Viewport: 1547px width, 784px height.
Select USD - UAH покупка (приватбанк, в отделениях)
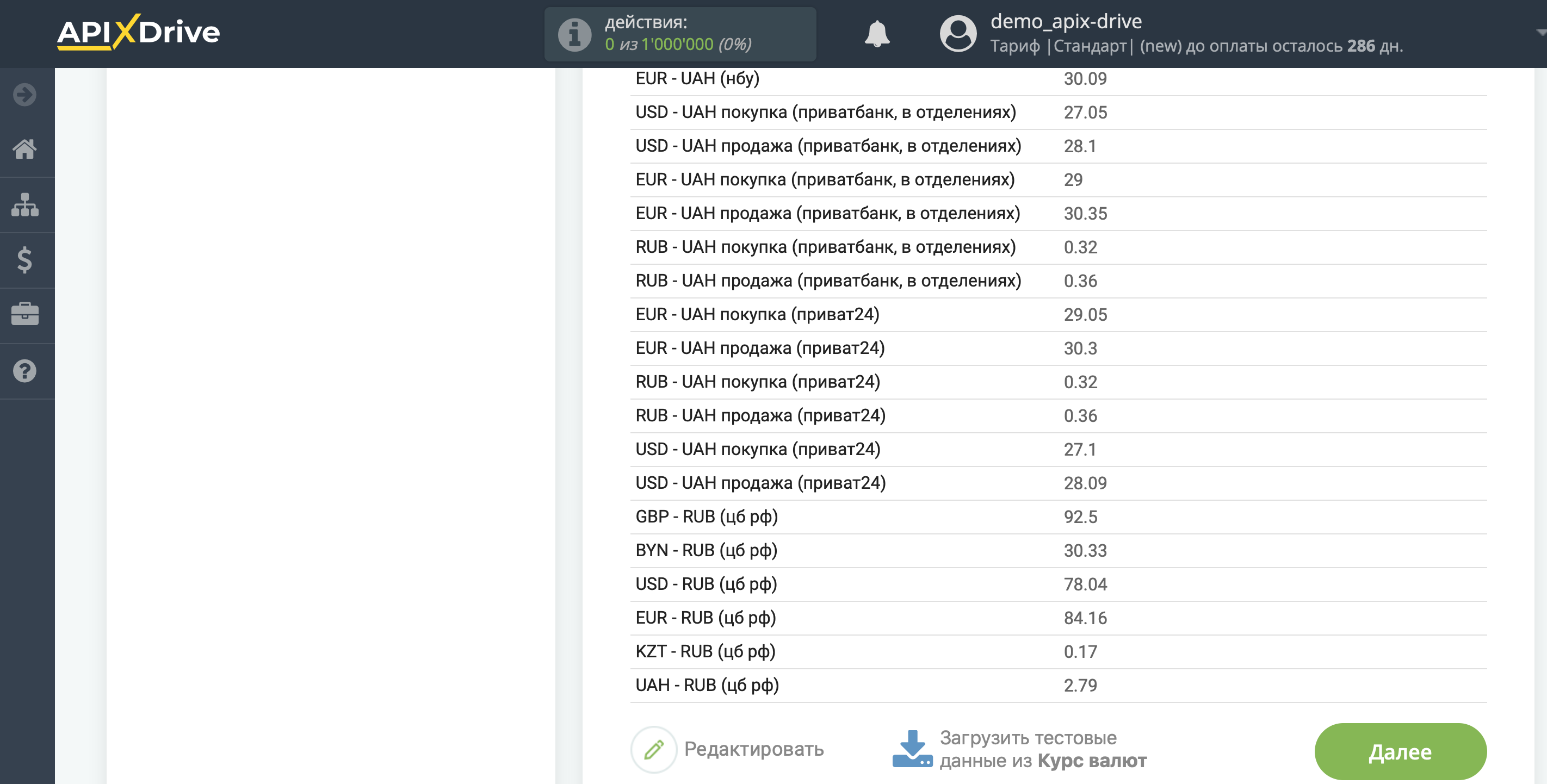pos(1058,112)
